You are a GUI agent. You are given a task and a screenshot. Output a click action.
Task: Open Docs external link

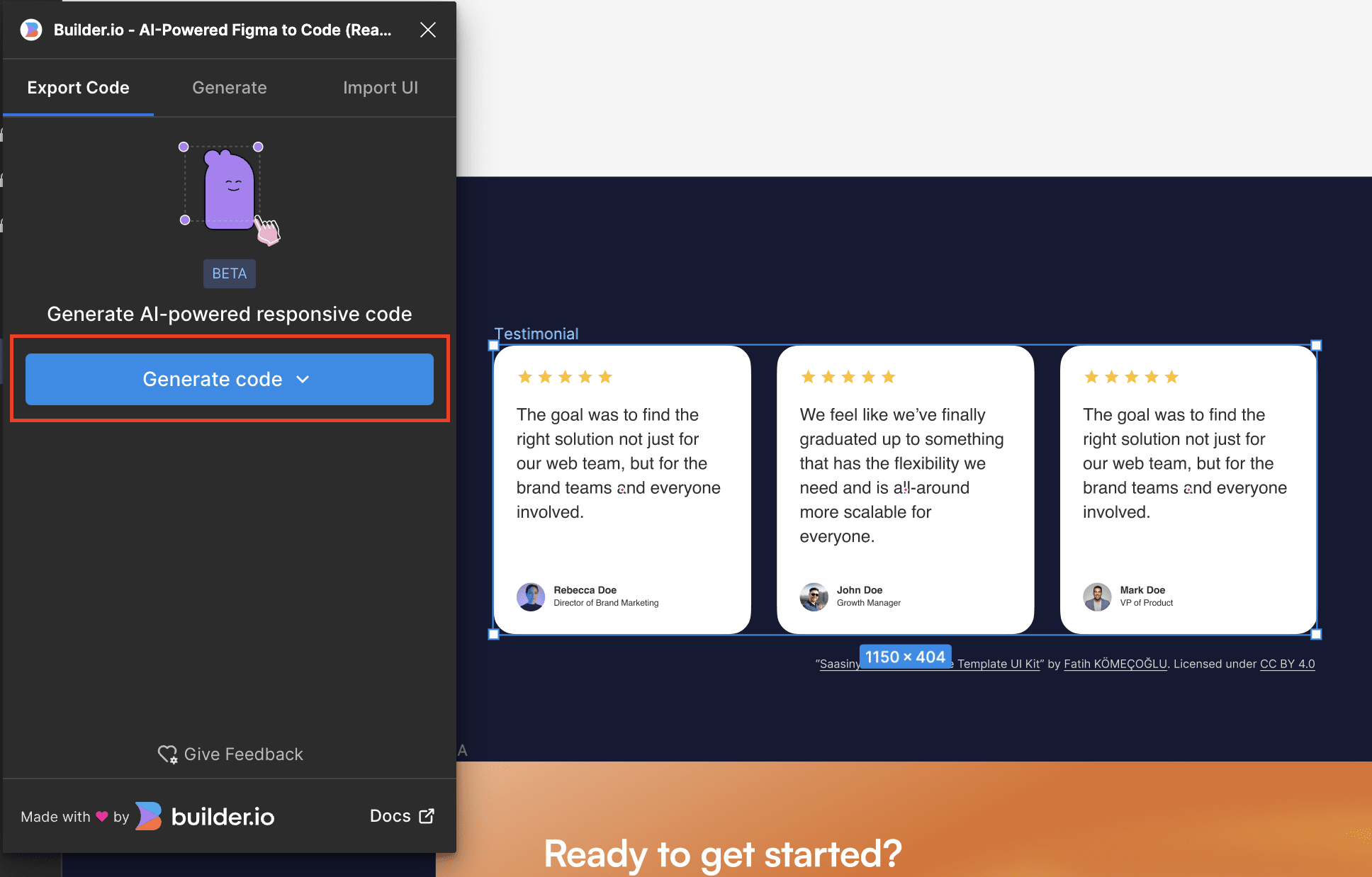[x=402, y=816]
